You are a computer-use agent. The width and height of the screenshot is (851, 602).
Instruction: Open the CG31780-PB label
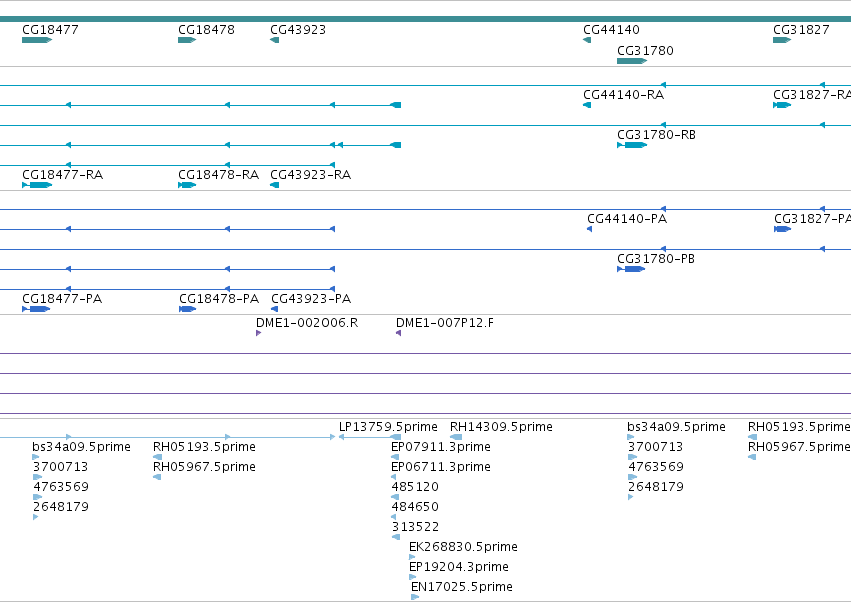[x=656, y=258]
